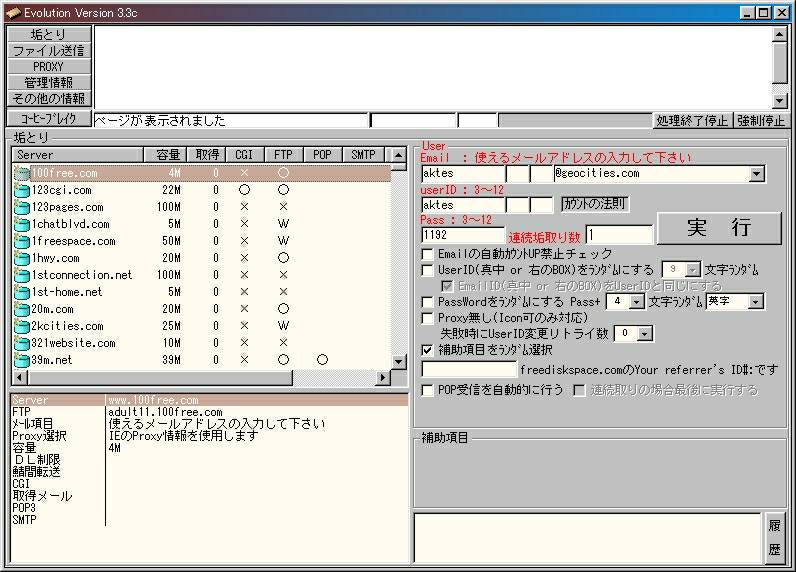
Task: Open the 垢とり tab
Action: click(49, 34)
